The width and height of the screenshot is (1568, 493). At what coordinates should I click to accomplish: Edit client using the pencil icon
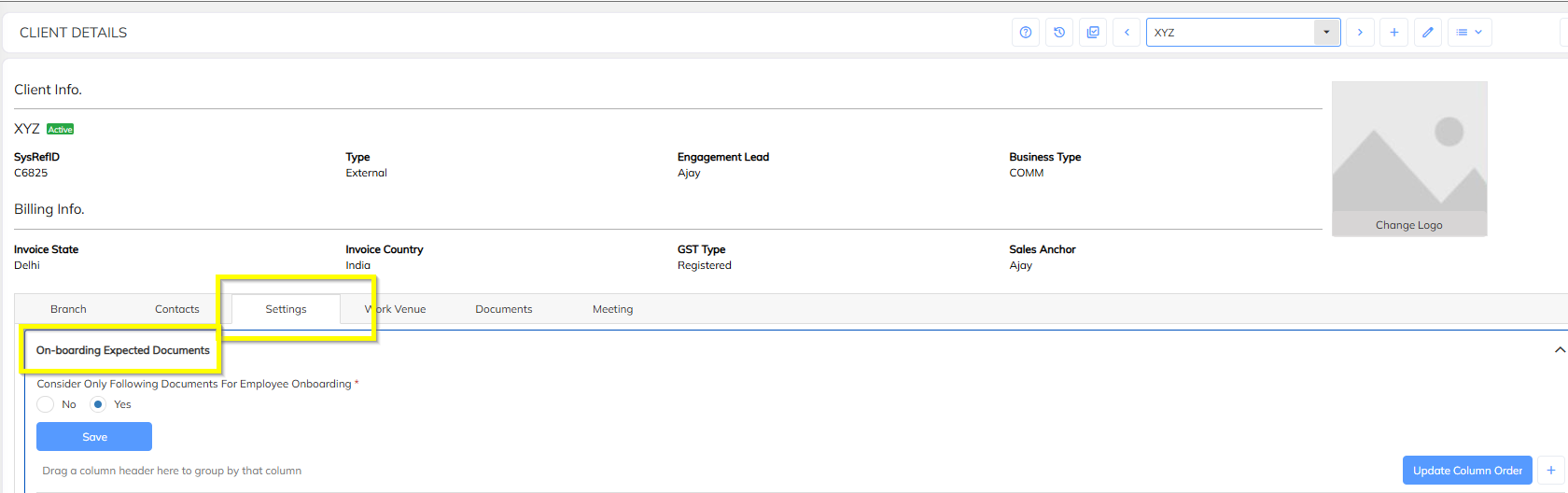click(1427, 33)
